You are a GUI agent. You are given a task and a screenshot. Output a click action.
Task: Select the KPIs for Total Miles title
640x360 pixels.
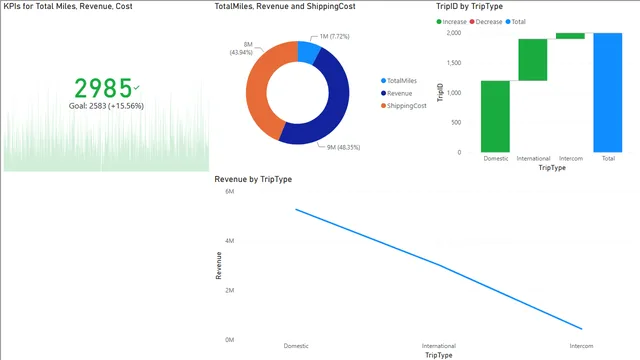[x=68, y=6]
